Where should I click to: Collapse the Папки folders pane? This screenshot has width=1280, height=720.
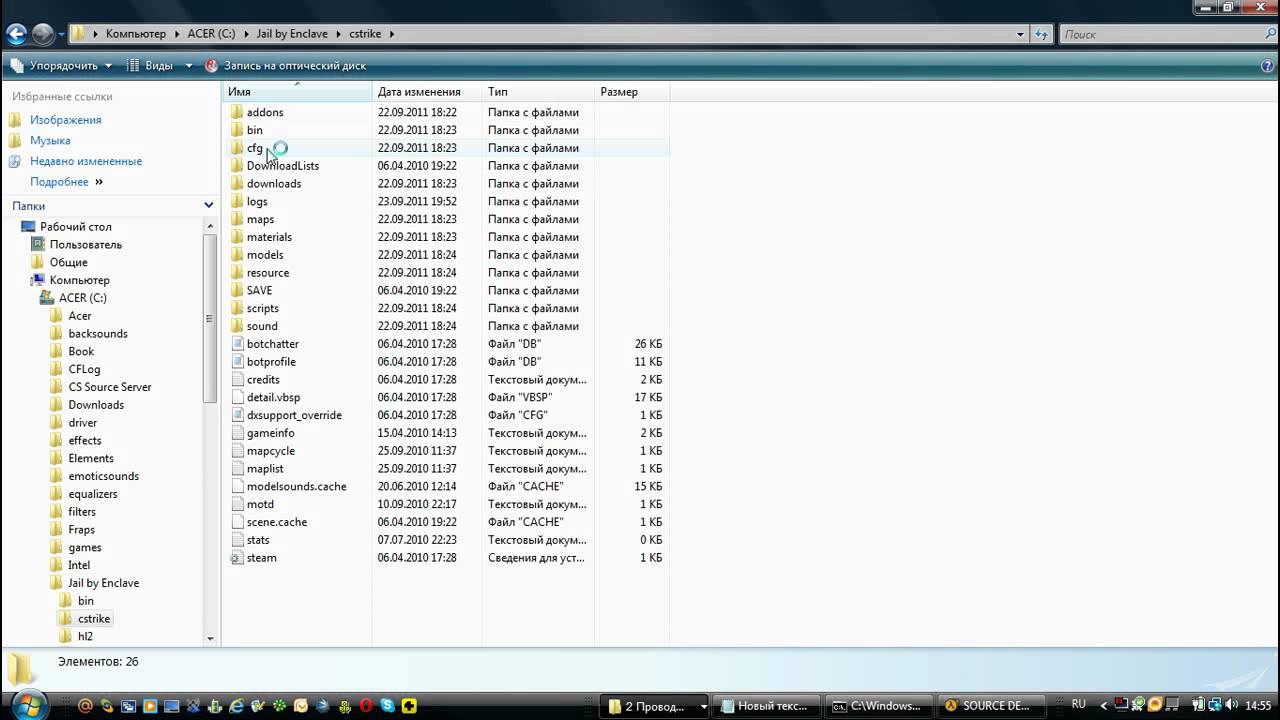coord(208,206)
